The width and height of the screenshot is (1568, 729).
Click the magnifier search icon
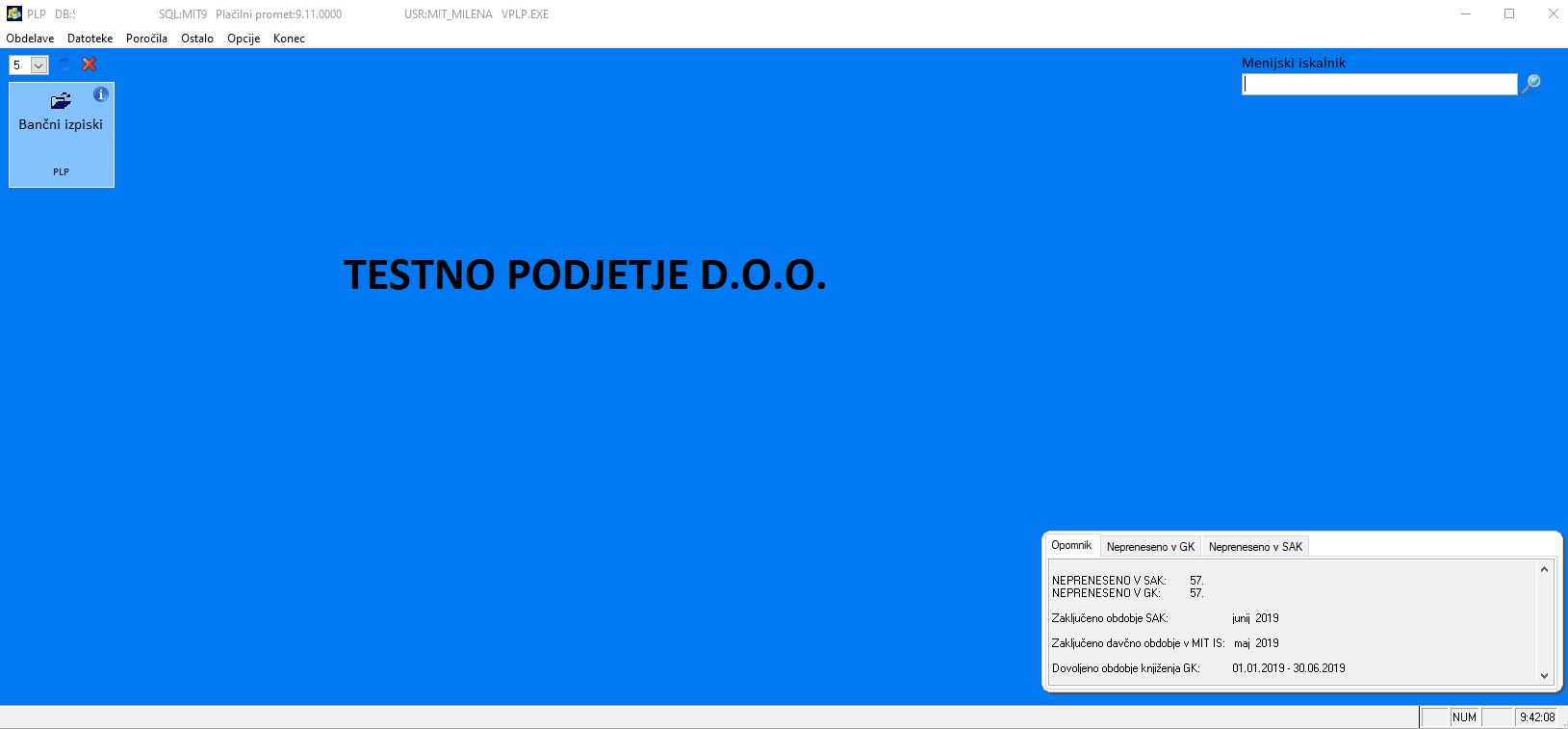pyautogui.click(x=1530, y=84)
